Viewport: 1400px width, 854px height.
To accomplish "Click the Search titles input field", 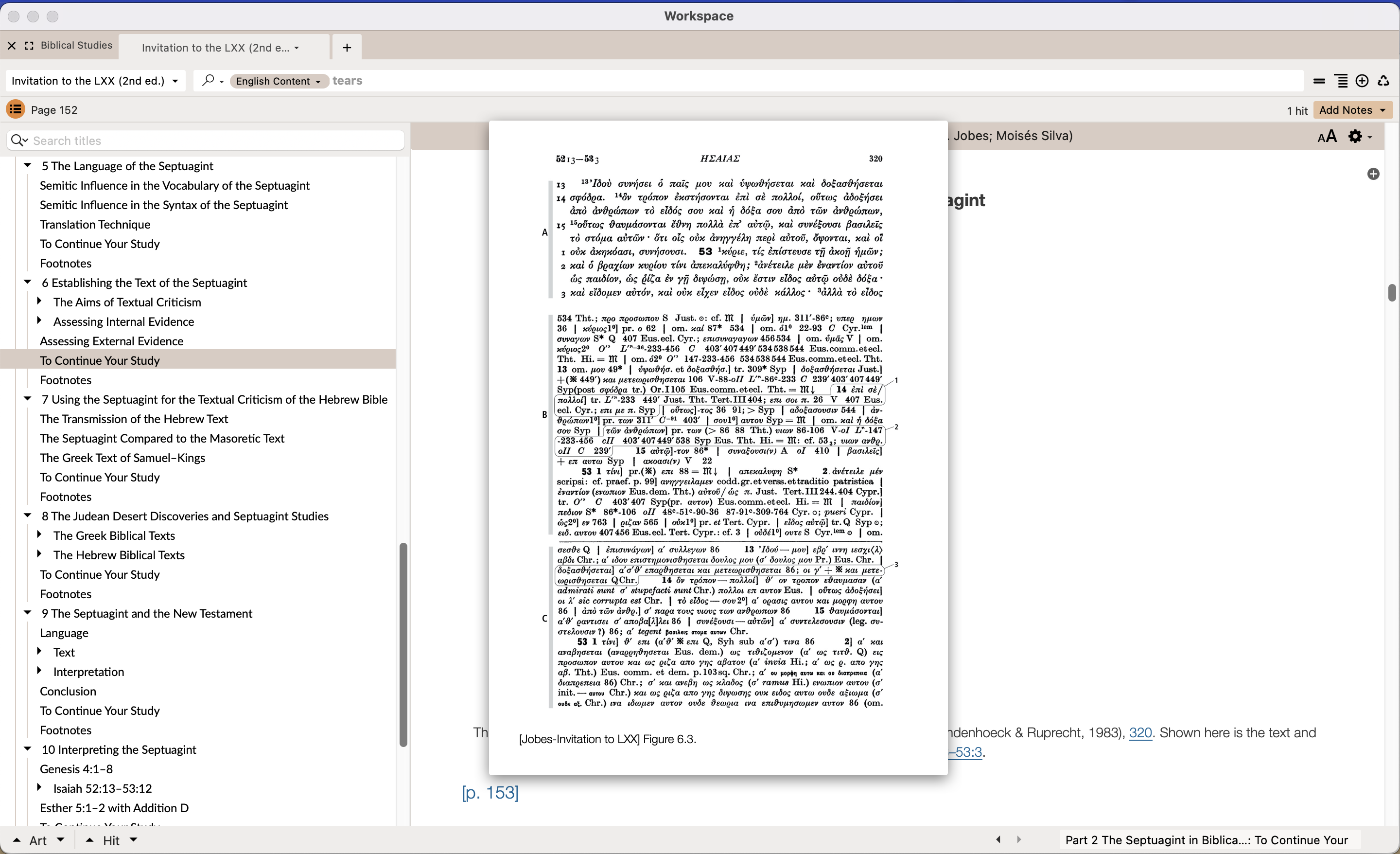I will (216, 141).
